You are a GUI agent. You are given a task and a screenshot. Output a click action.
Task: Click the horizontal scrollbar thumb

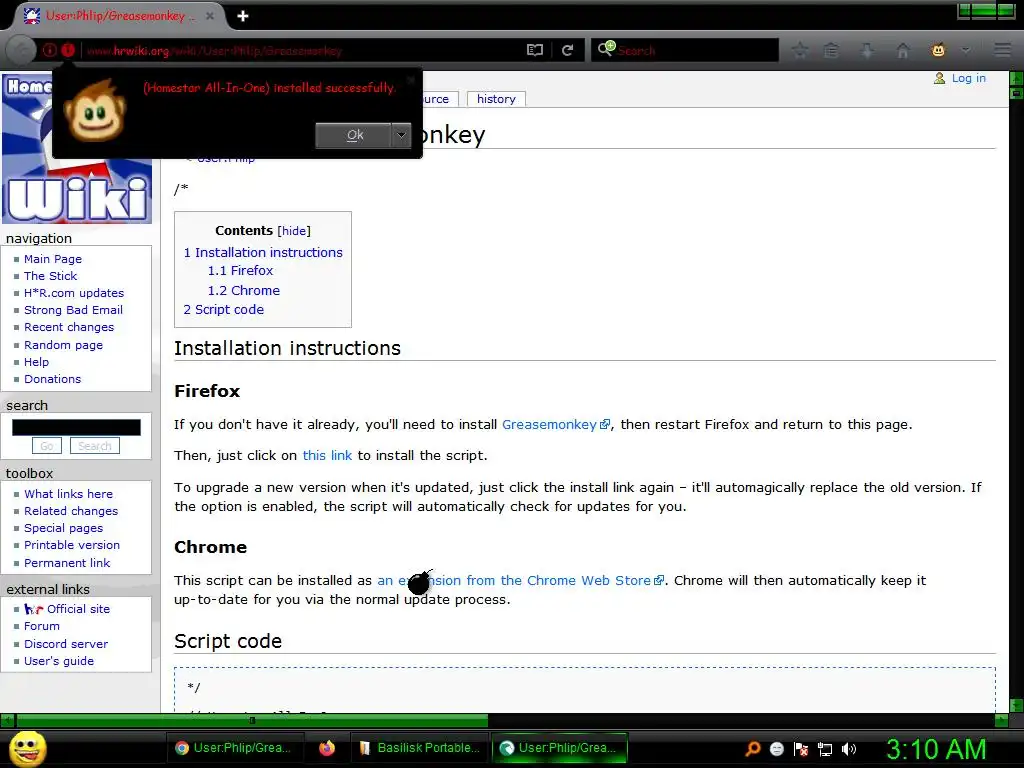pos(252,720)
